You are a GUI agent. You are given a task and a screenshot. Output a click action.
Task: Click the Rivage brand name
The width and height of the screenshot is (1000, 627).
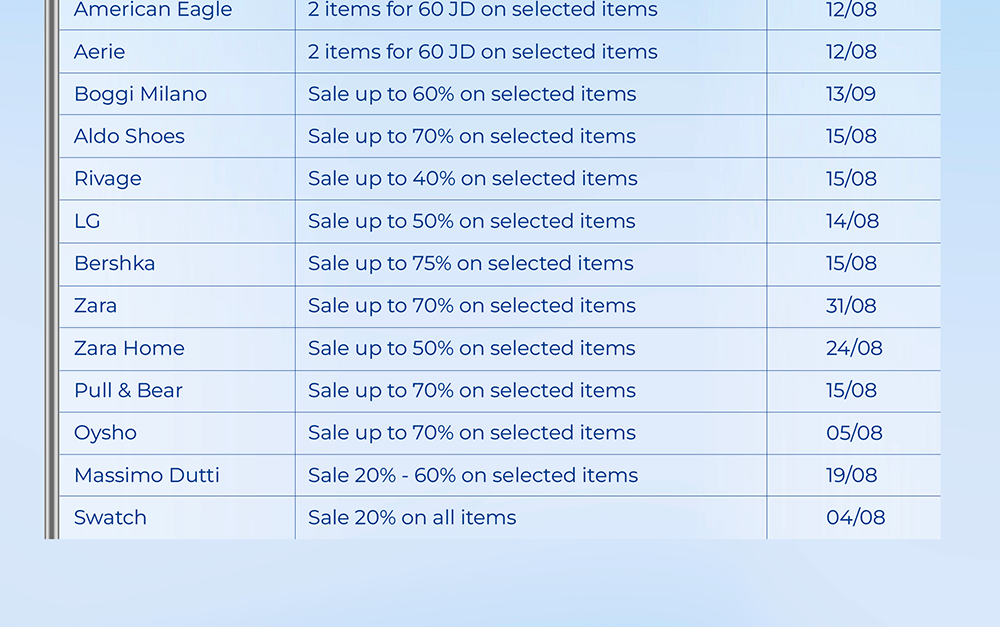click(108, 179)
